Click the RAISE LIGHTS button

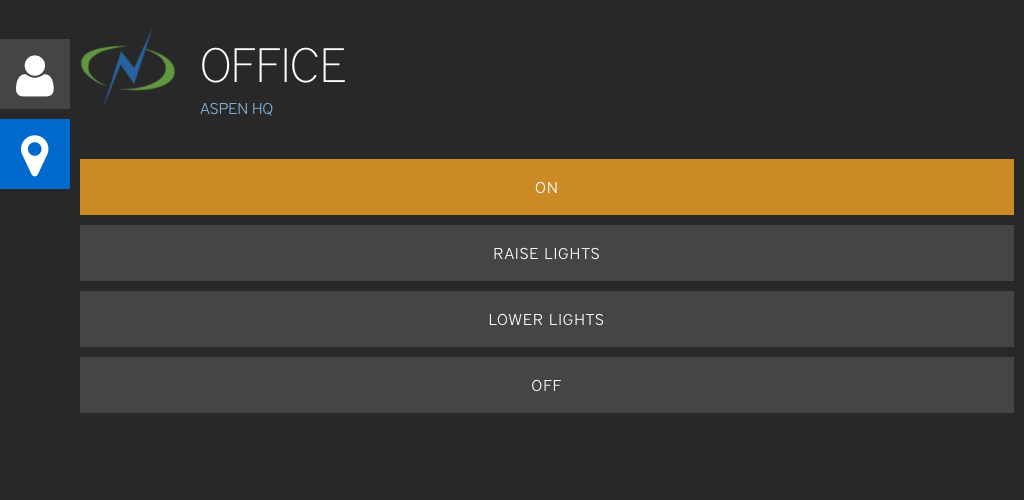[x=547, y=253]
